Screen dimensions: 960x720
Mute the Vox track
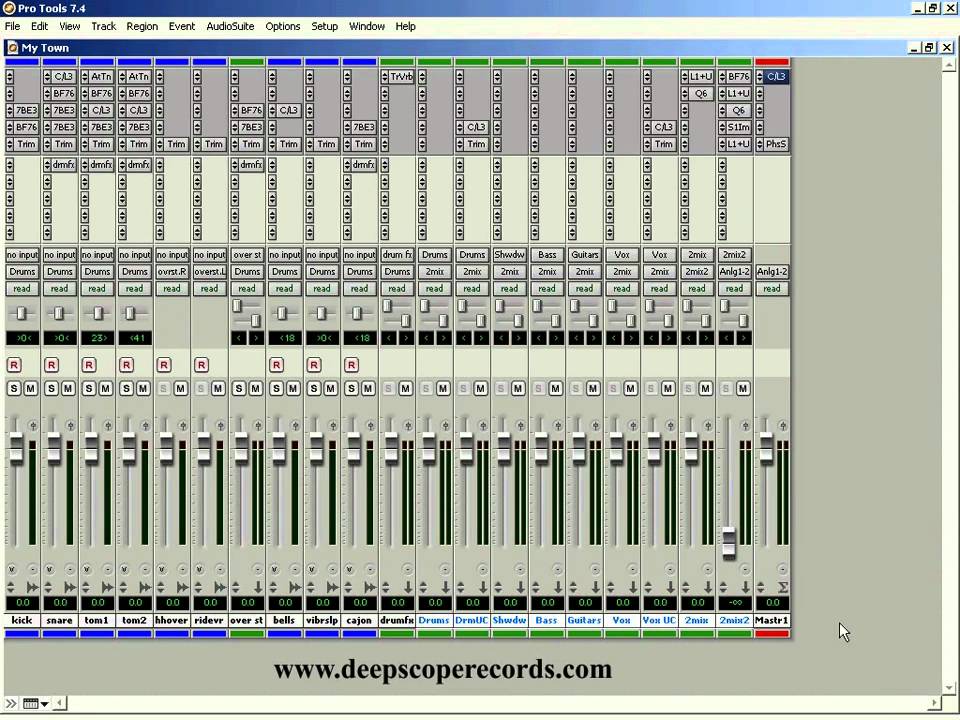tap(630, 389)
